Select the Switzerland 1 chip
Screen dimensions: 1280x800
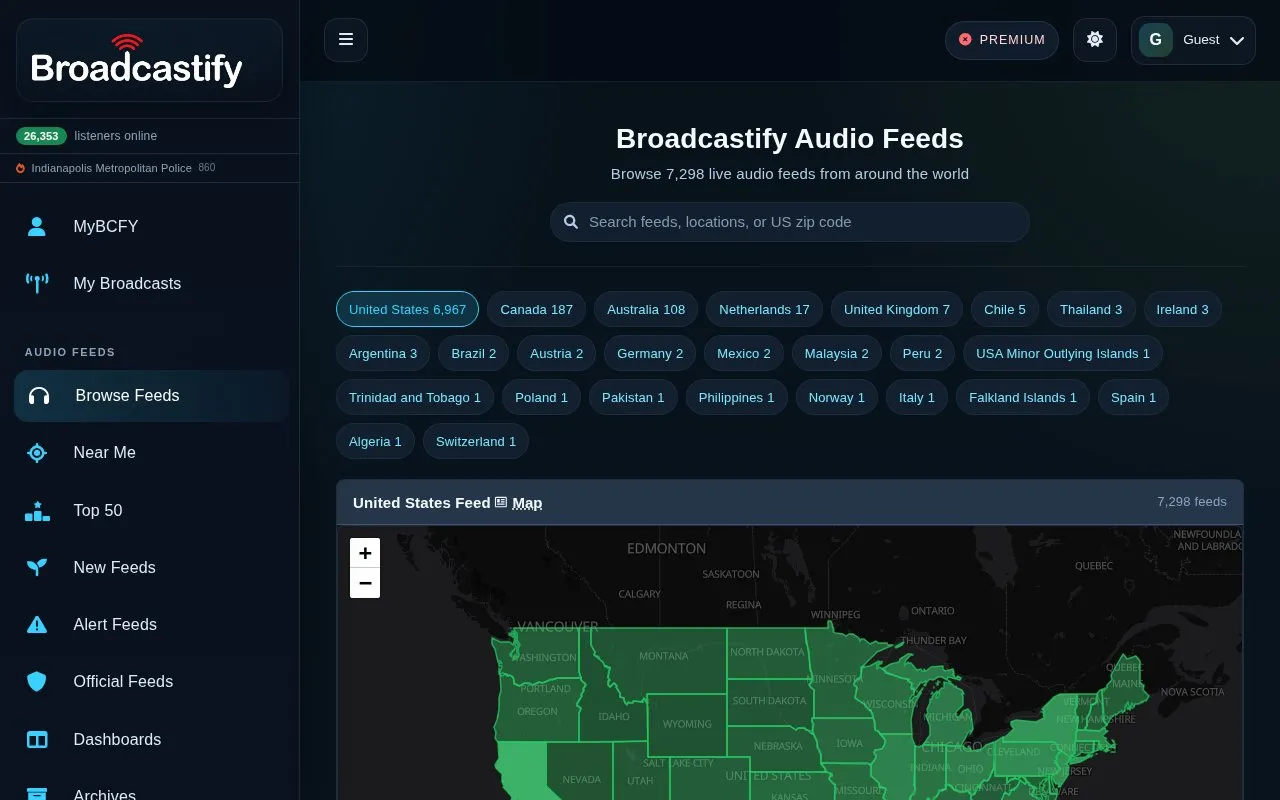pyautogui.click(x=476, y=441)
